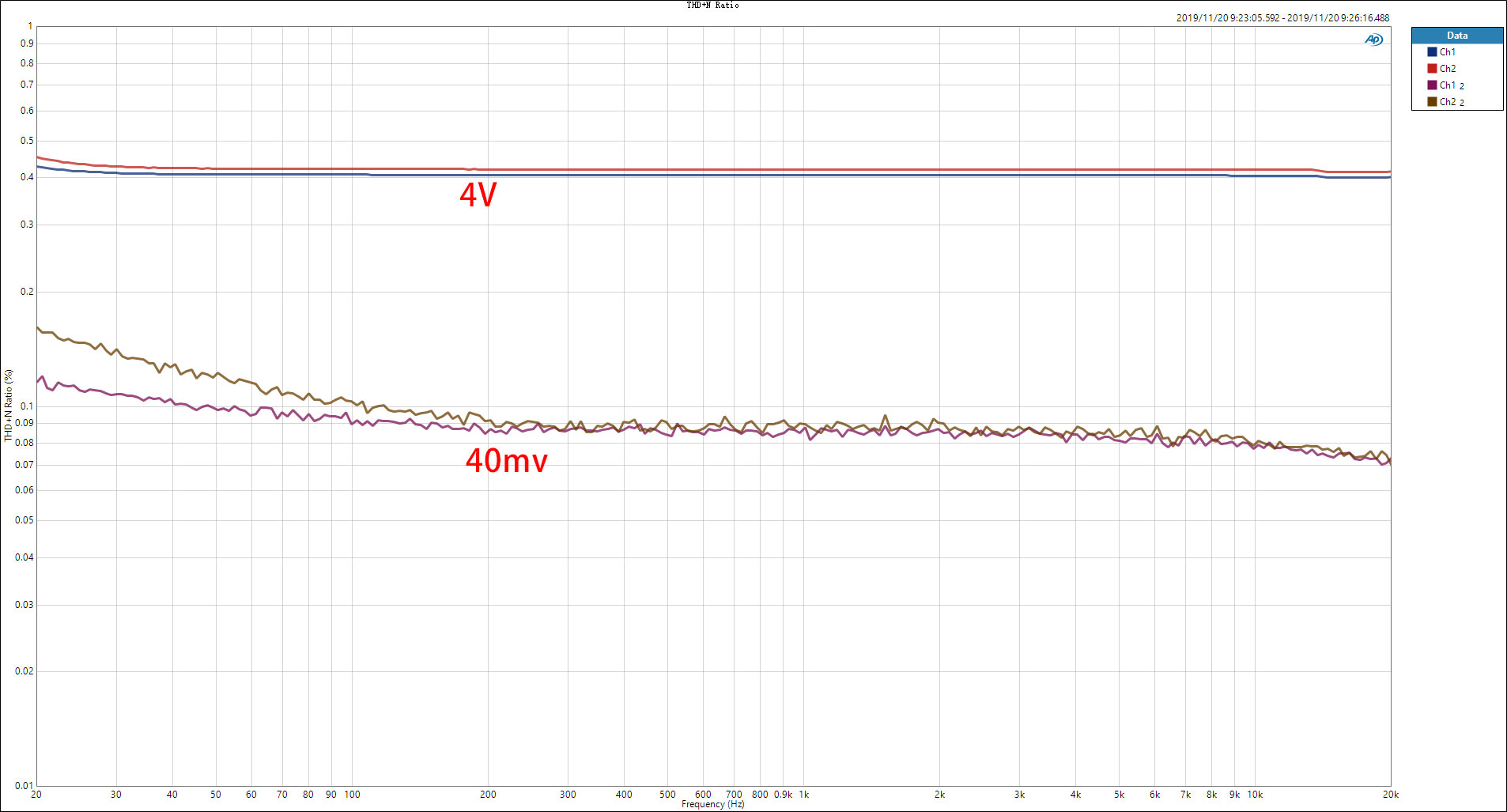The image size is (1507, 812).
Task: Click the Ch2 legend label
Action: pos(1448,69)
